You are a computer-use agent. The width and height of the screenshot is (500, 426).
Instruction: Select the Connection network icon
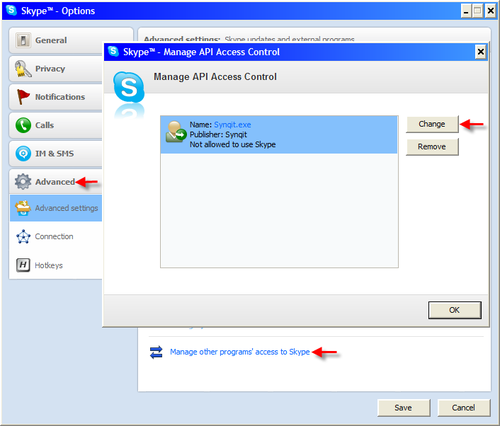tap(23, 237)
